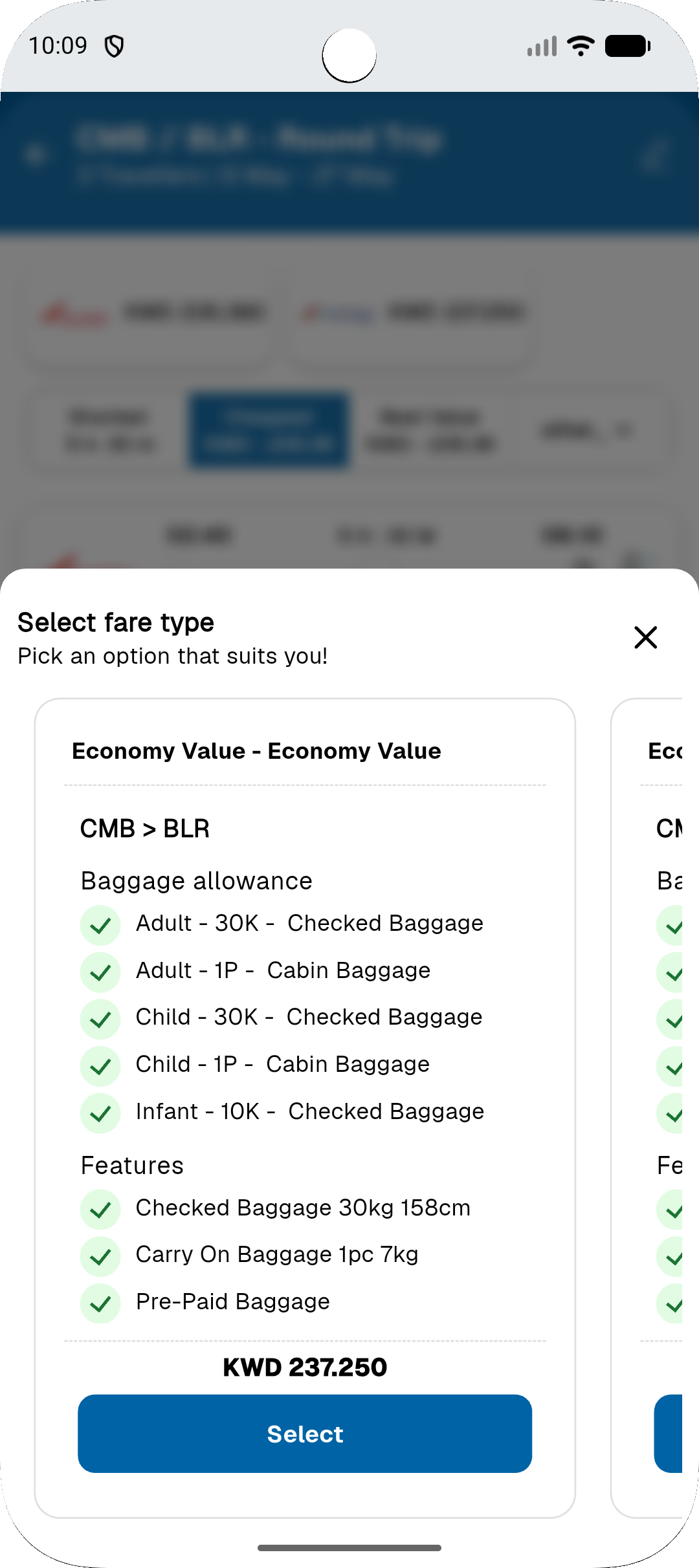Screen dimensions: 699x1568
Task: Tap the home indicator bar at the bottom
Action: (349, 1548)
